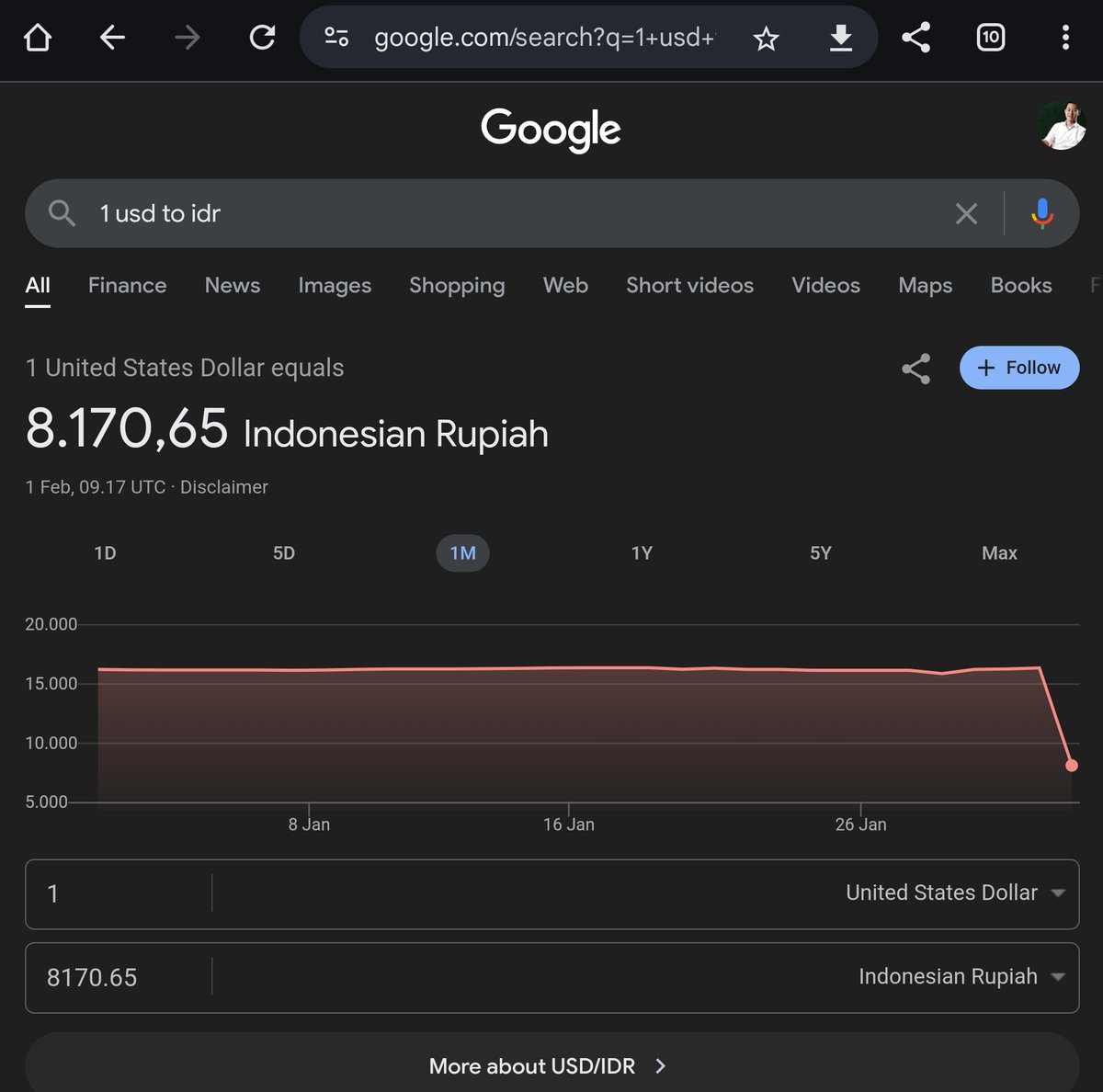This screenshot has height=1092, width=1103.
Task: Switch to the Short videos tab
Action: point(689,285)
